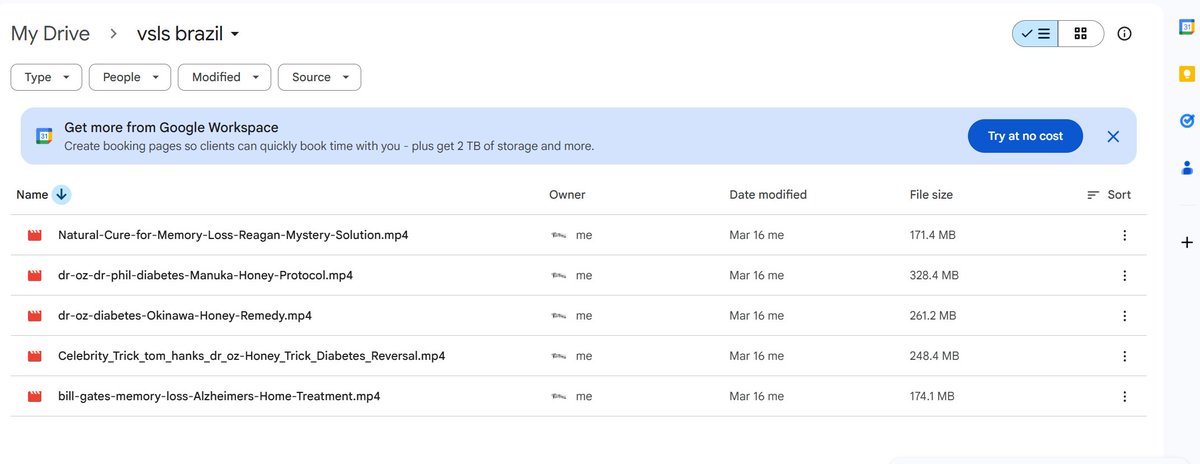Click video icon of bill-gates-memory-loss file
This screenshot has height=464, width=1200.
tap(35, 396)
